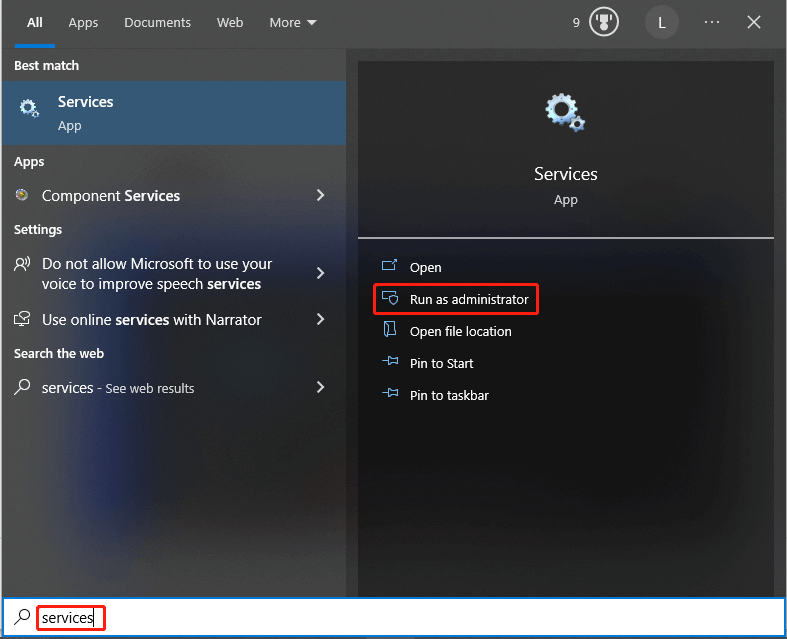Click the large Services icon in preview pane
The width and height of the screenshot is (787, 639).
coord(565,112)
